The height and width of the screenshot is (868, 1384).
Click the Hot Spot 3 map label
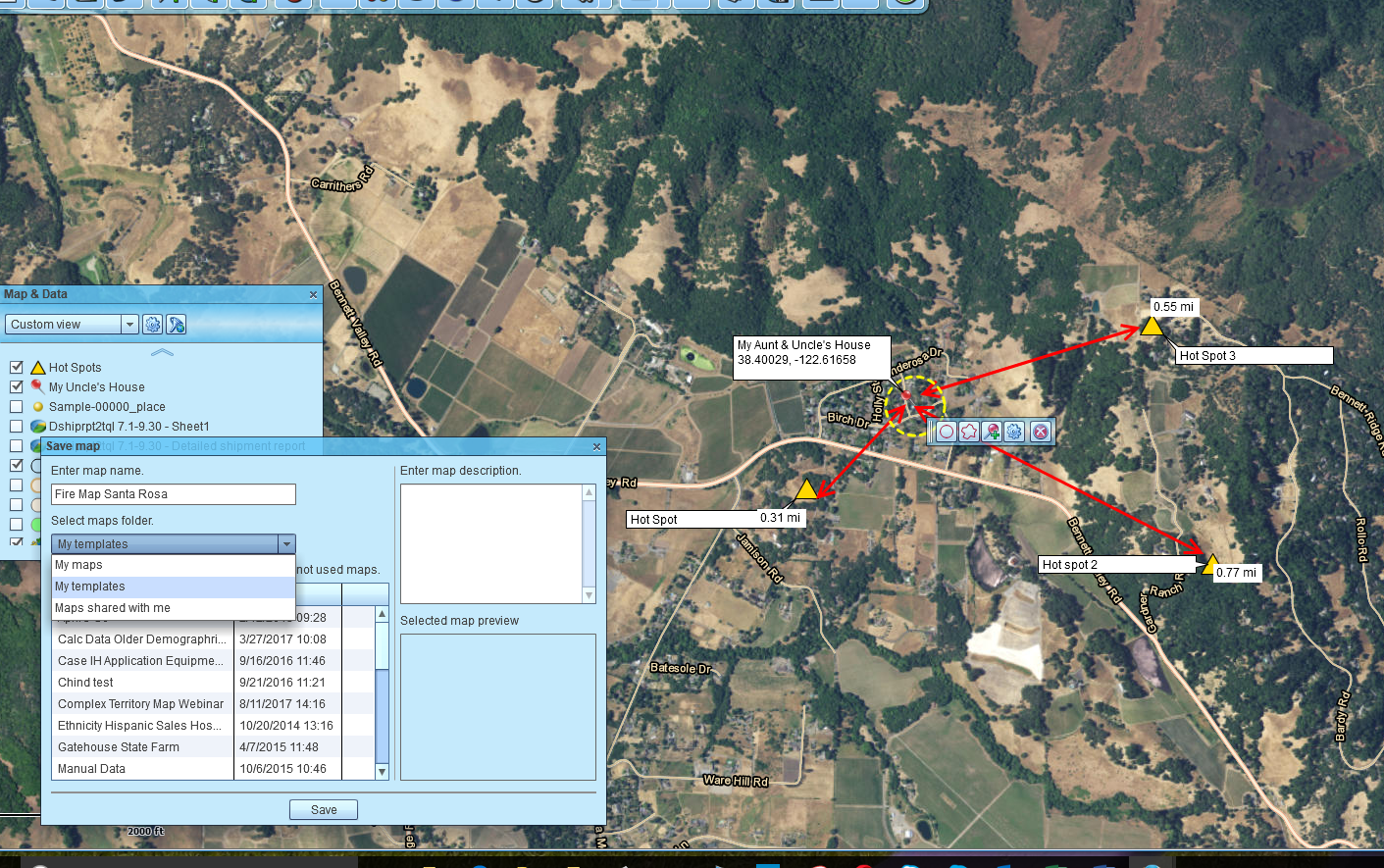pyautogui.click(x=1254, y=356)
